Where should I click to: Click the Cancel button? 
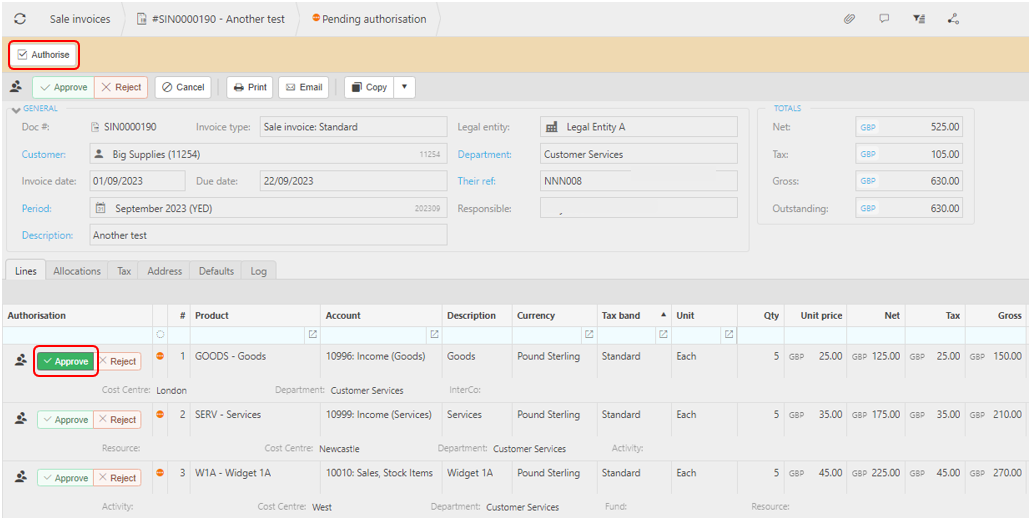tap(183, 87)
